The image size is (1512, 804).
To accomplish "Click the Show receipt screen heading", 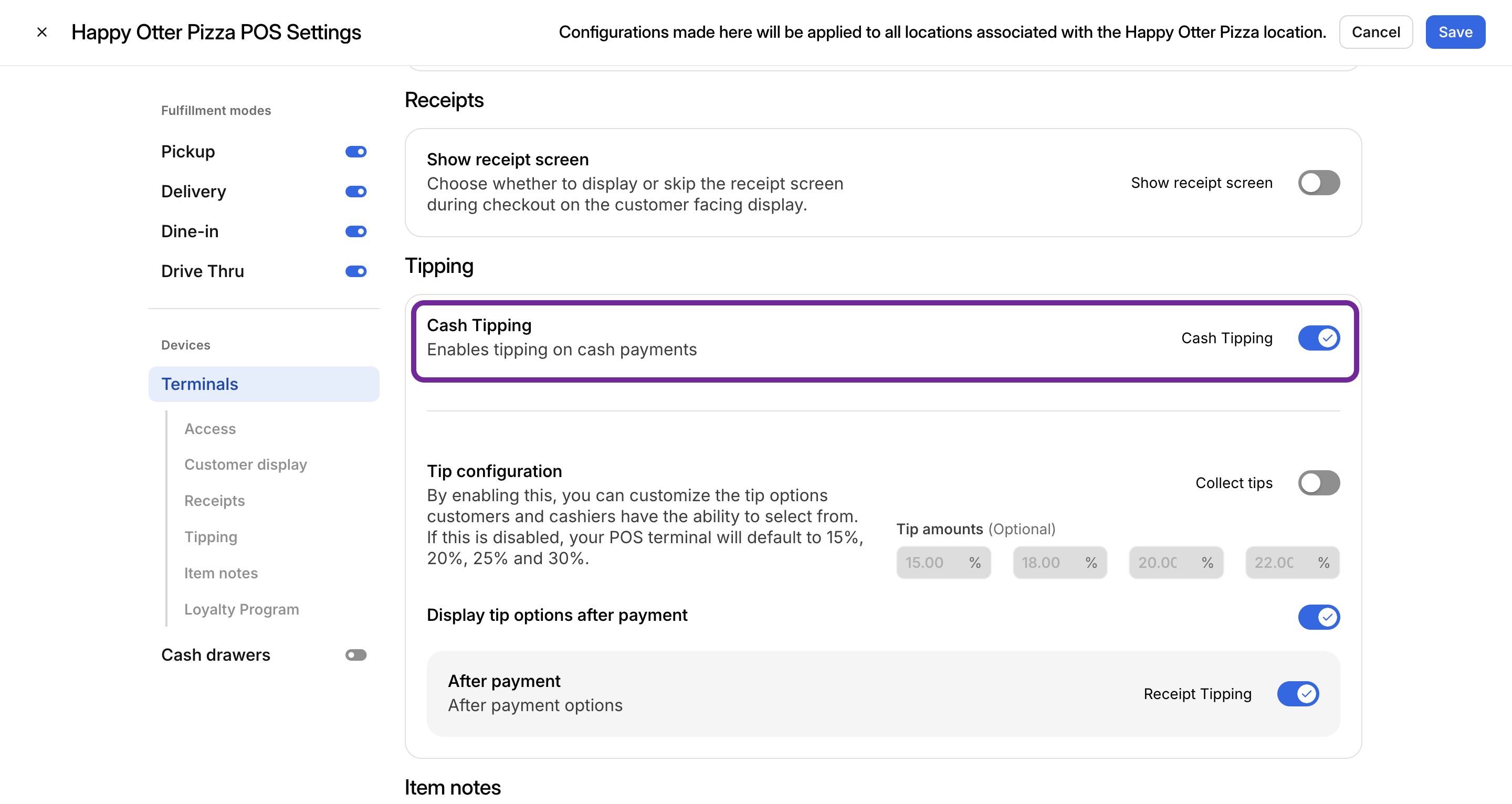I will point(508,160).
